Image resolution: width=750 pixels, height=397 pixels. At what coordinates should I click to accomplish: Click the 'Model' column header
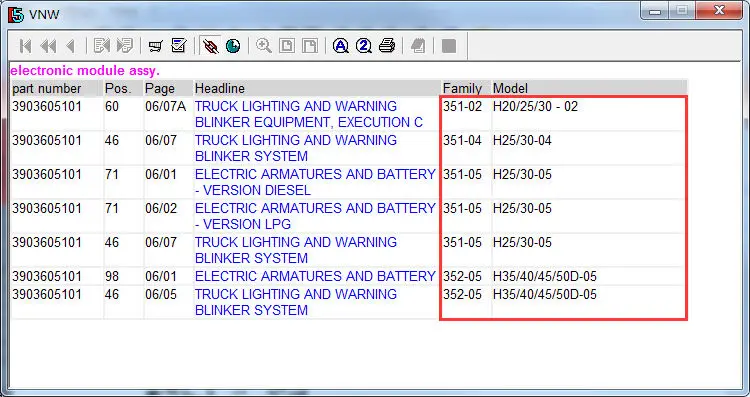pos(510,88)
